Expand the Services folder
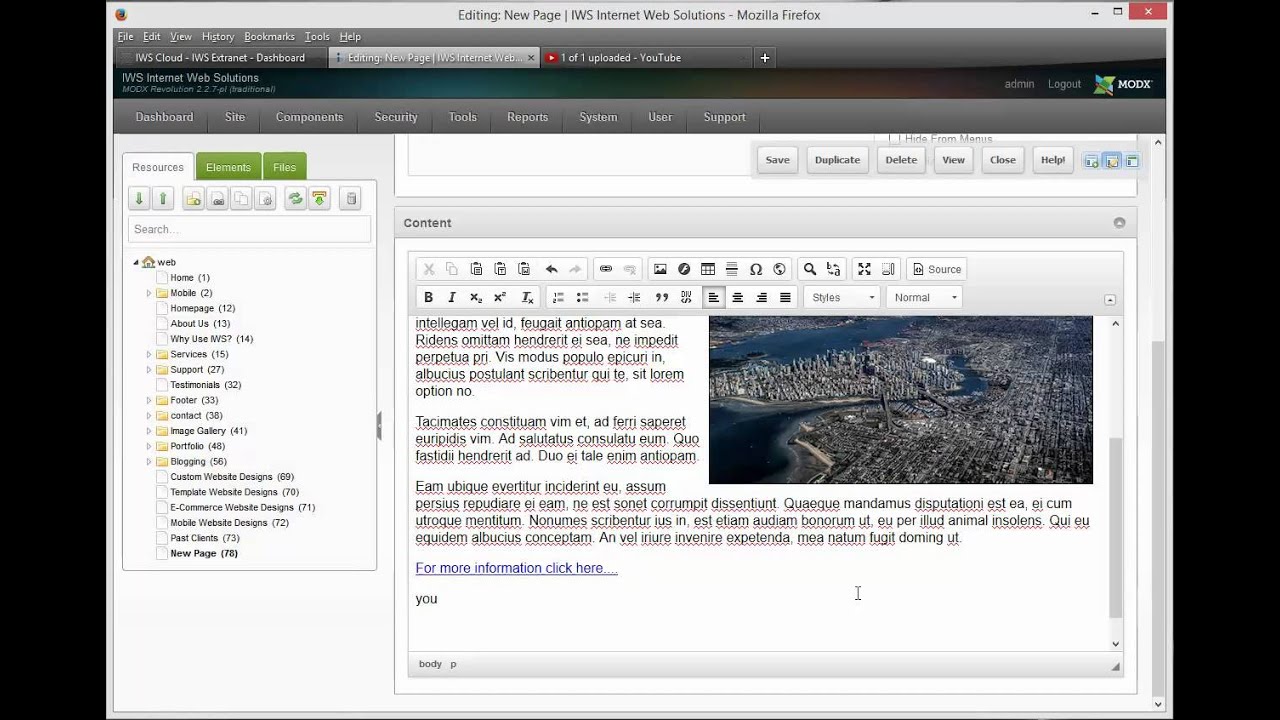The width and height of the screenshot is (1280, 720). (x=149, y=354)
